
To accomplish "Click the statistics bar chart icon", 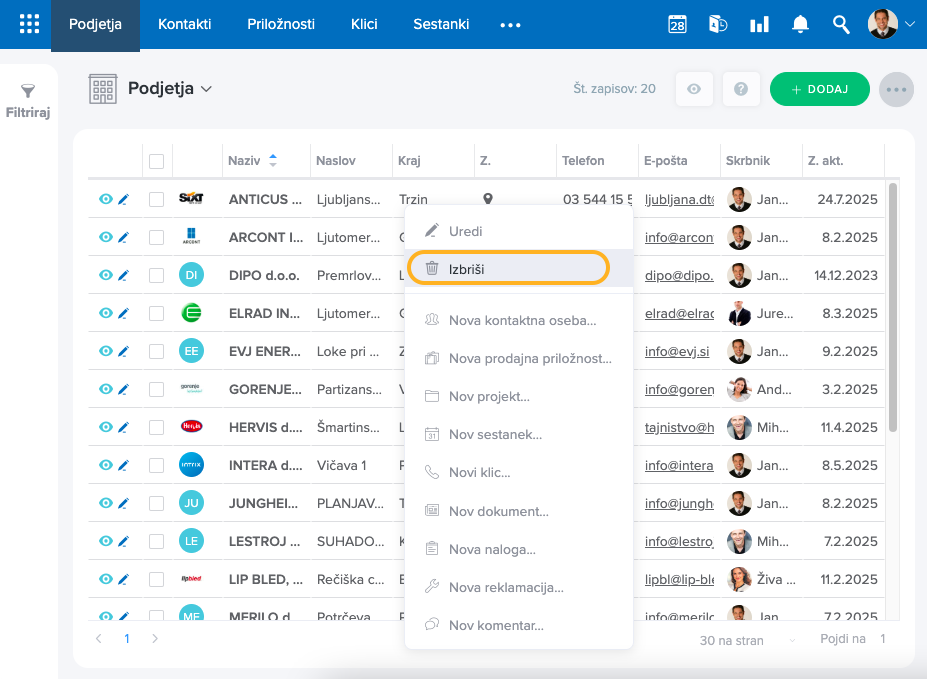I will tap(759, 24).
